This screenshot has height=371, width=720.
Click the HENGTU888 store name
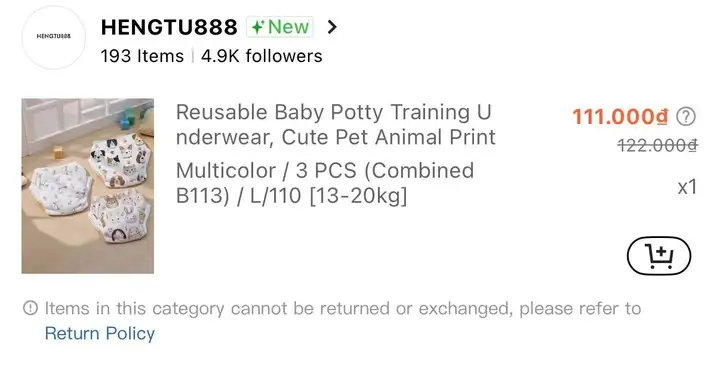[x=169, y=27]
